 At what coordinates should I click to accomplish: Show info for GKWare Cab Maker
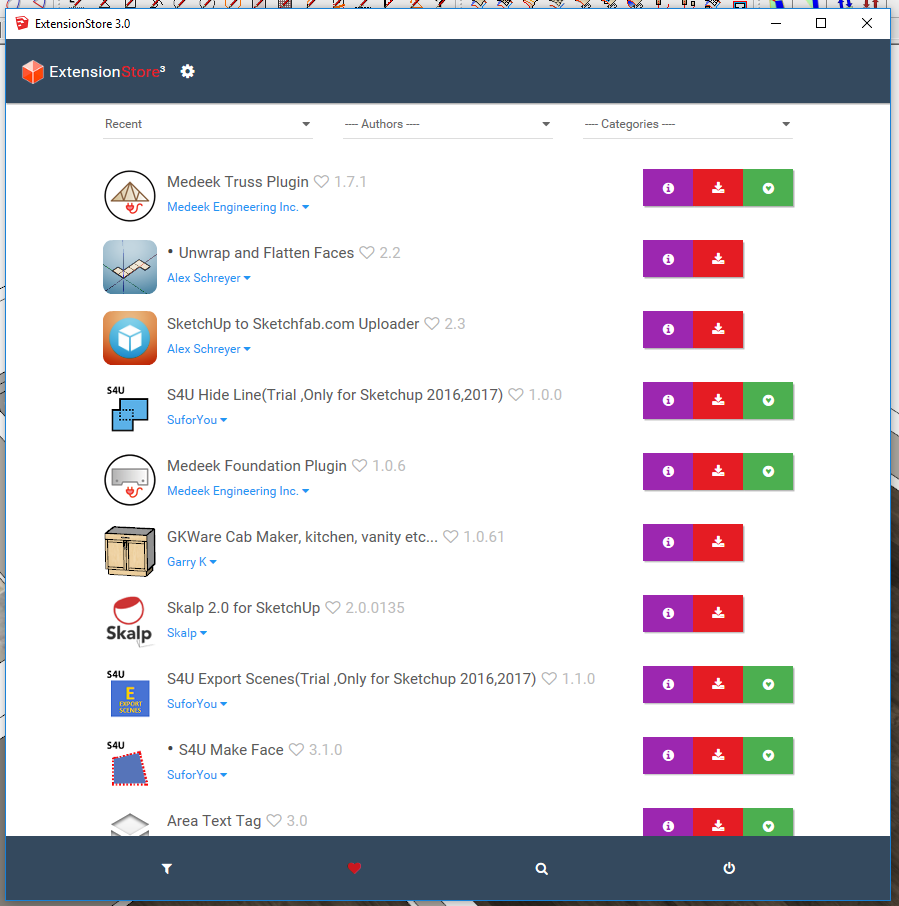pyautogui.click(x=668, y=543)
